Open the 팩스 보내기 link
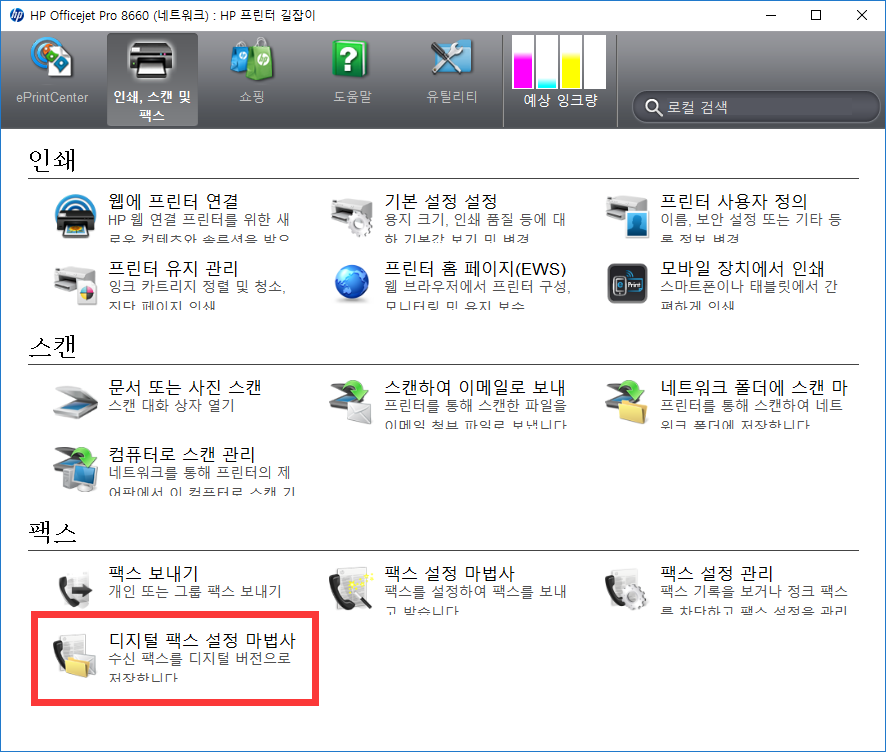The image size is (886, 752). (x=154, y=573)
